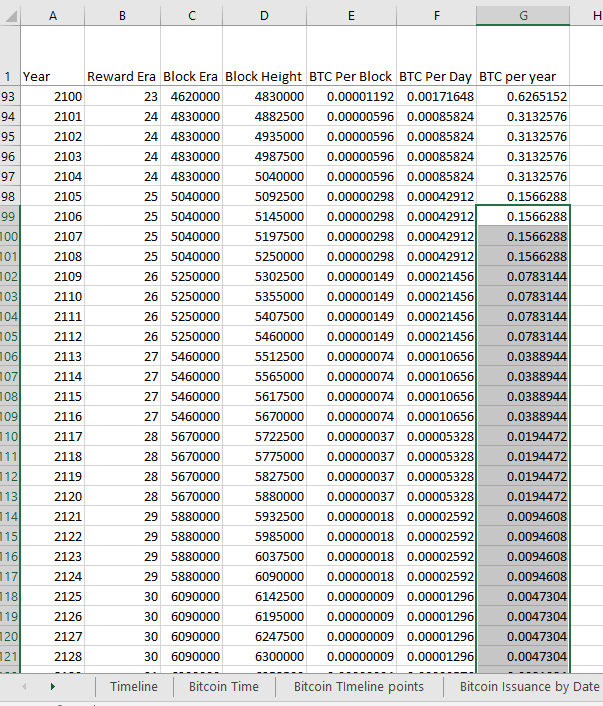
Task: Select cell with value 0.6265152
Action: (523, 96)
